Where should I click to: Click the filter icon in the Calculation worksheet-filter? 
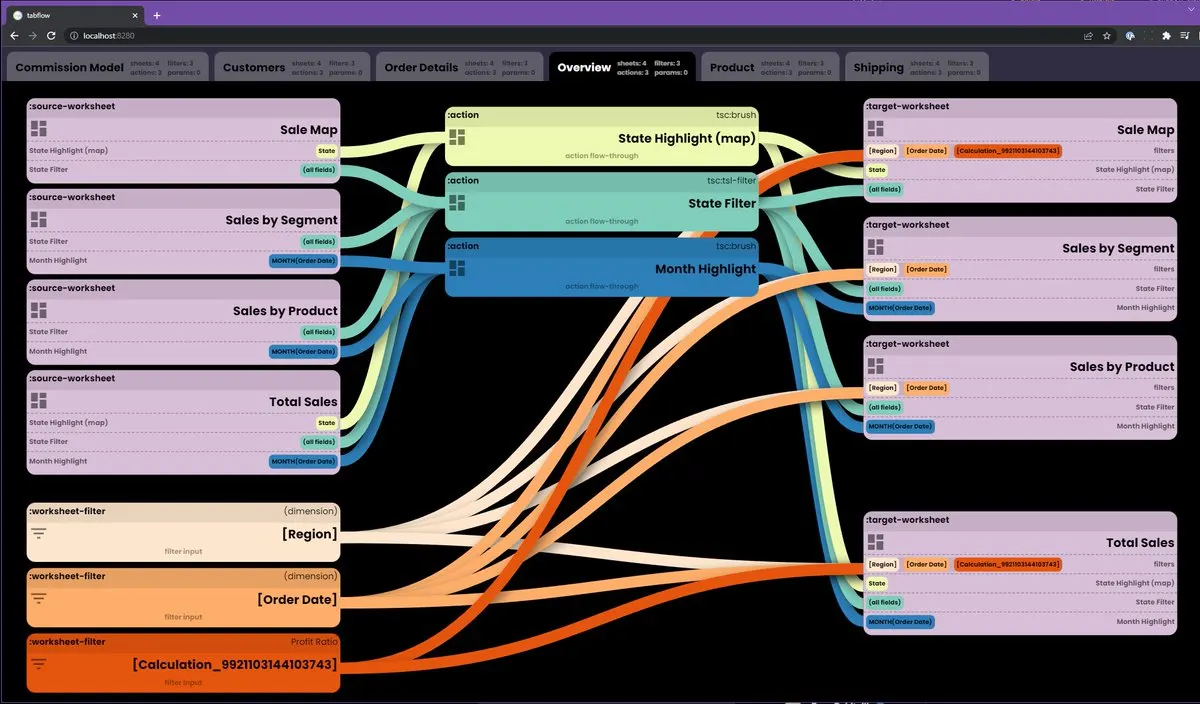(39, 664)
